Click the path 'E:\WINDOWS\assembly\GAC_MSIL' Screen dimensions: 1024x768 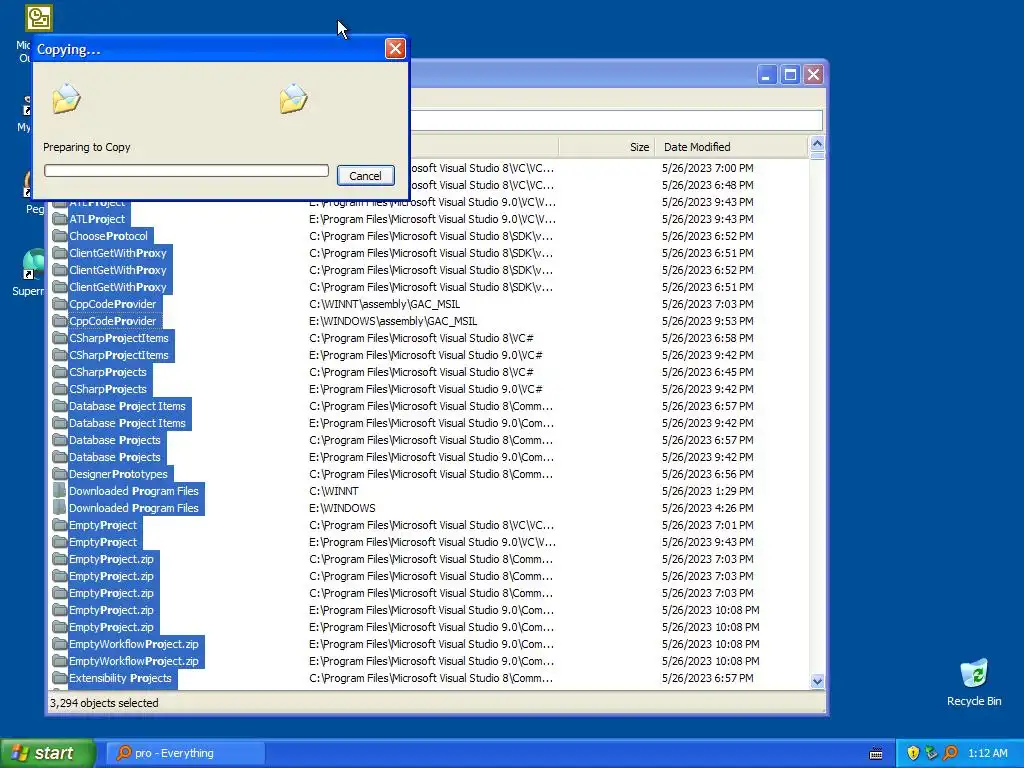click(393, 321)
